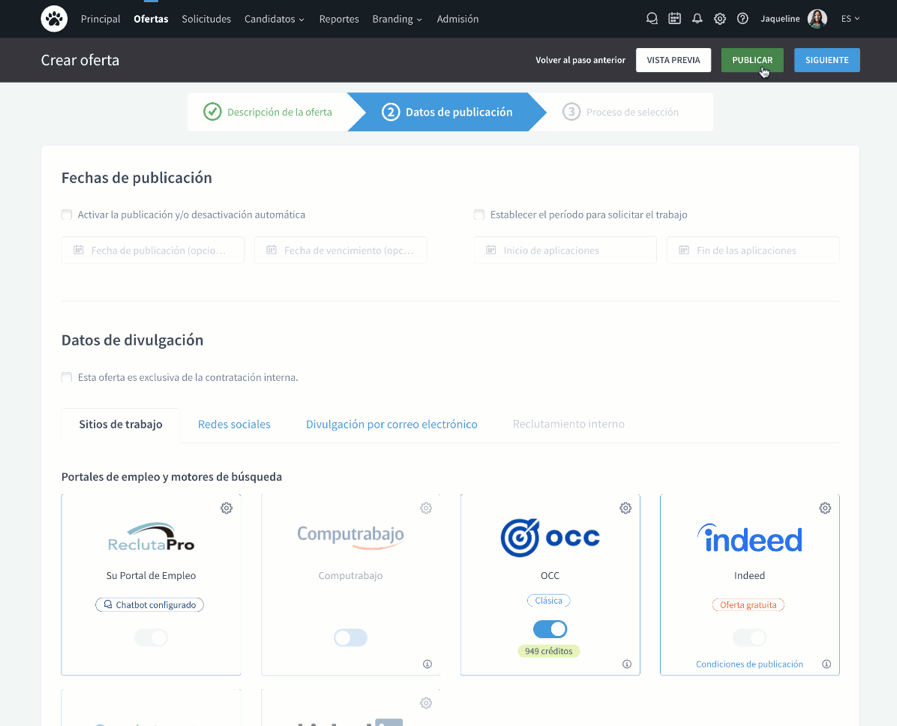Check automatic publication activation checkbox
897x726 pixels.
[x=67, y=215]
